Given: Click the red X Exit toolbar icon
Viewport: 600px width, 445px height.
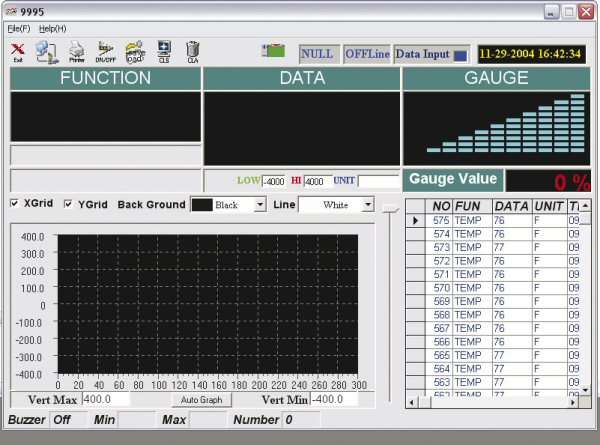Looking at the screenshot, I should [18, 51].
